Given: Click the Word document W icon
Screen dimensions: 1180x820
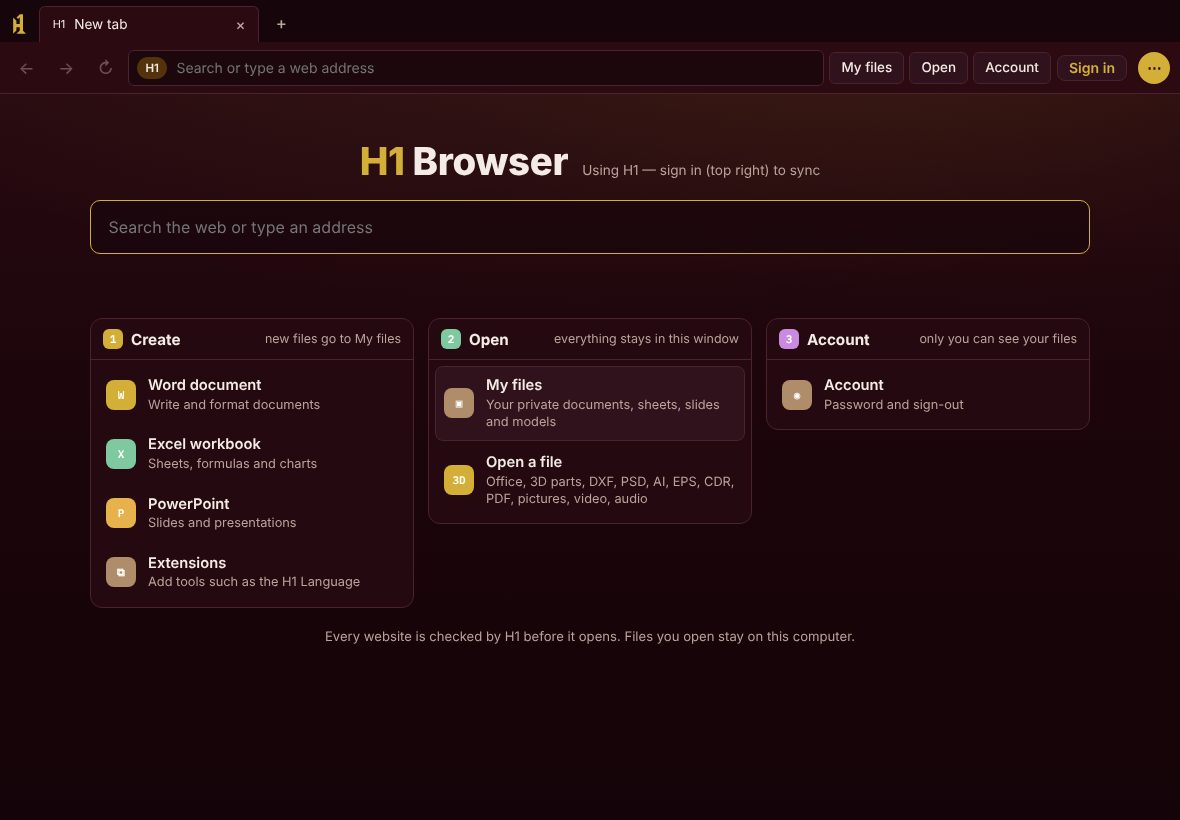Looking at the screenshot, I should (x=120, y=395).
